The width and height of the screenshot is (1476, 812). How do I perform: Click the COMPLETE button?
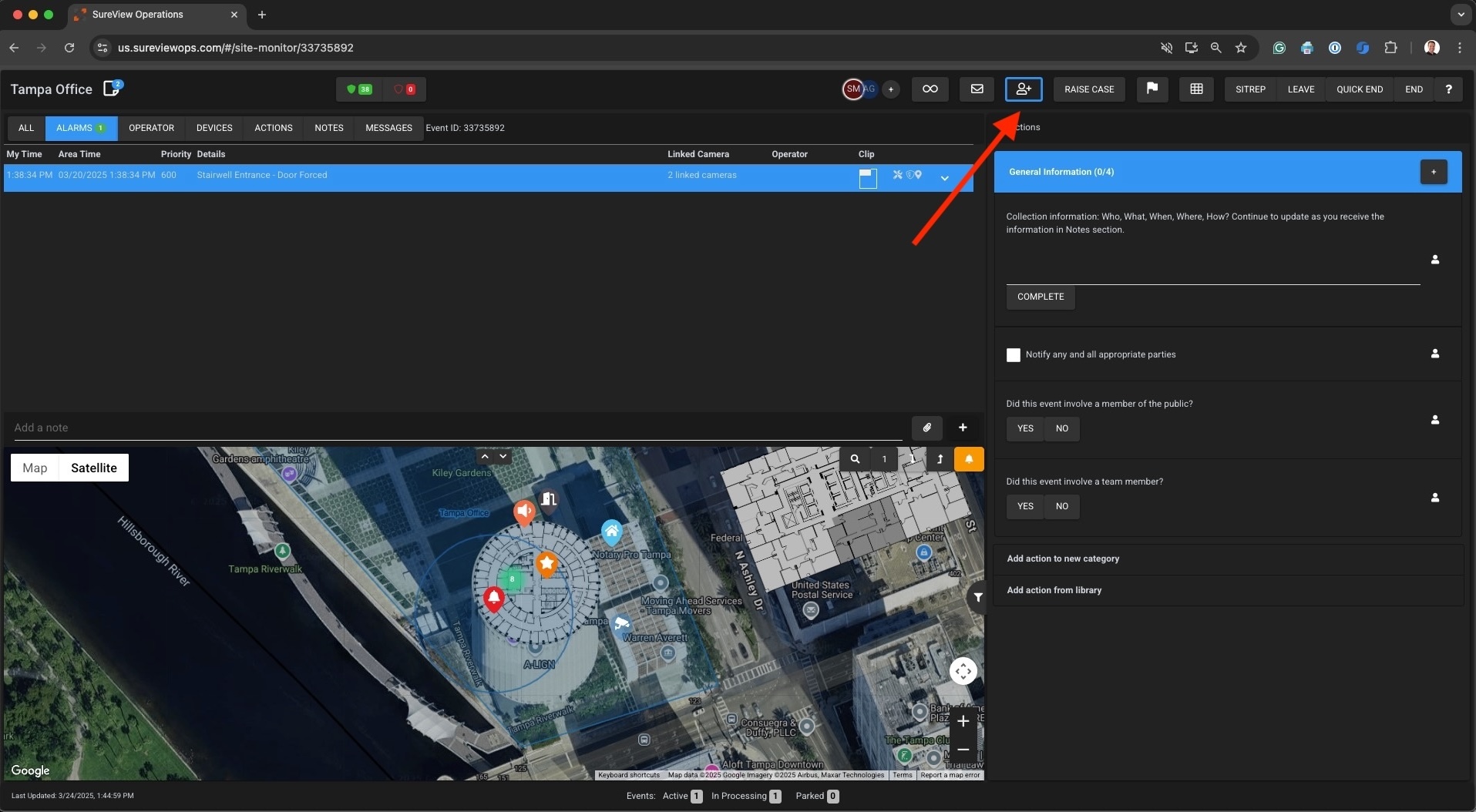click(x=1041, y=297)
